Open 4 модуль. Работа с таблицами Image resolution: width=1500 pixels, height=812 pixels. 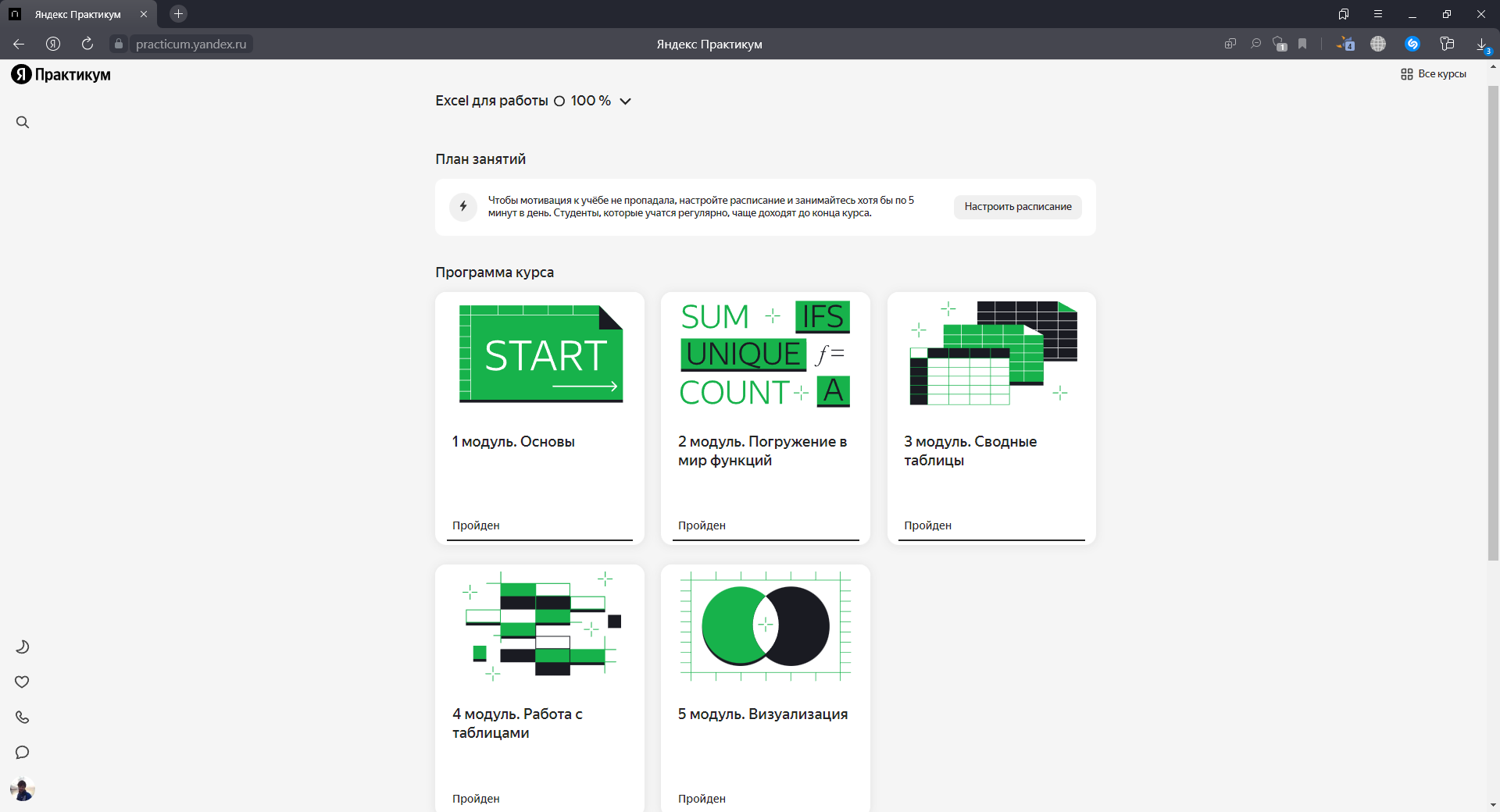[539, 687]
